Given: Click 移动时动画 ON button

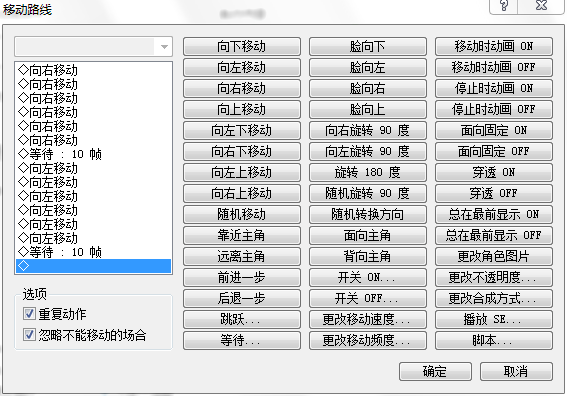Looking at the screenshot, I should click(x=494, y=46).
